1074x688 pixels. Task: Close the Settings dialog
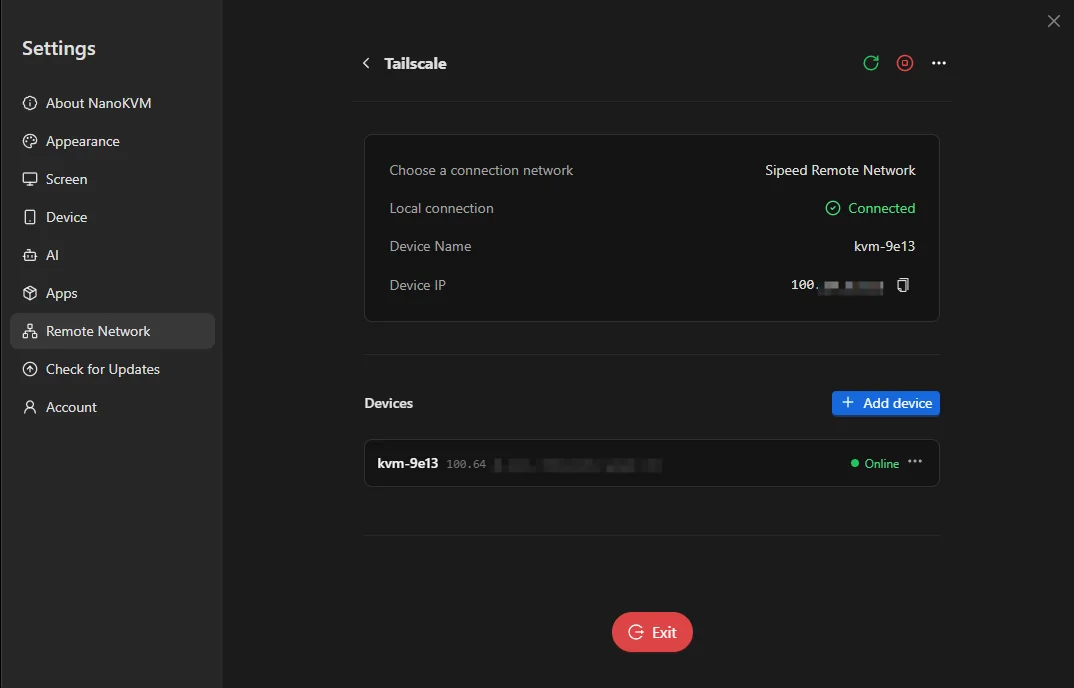pyautogui.click(x=1053, y=21)
